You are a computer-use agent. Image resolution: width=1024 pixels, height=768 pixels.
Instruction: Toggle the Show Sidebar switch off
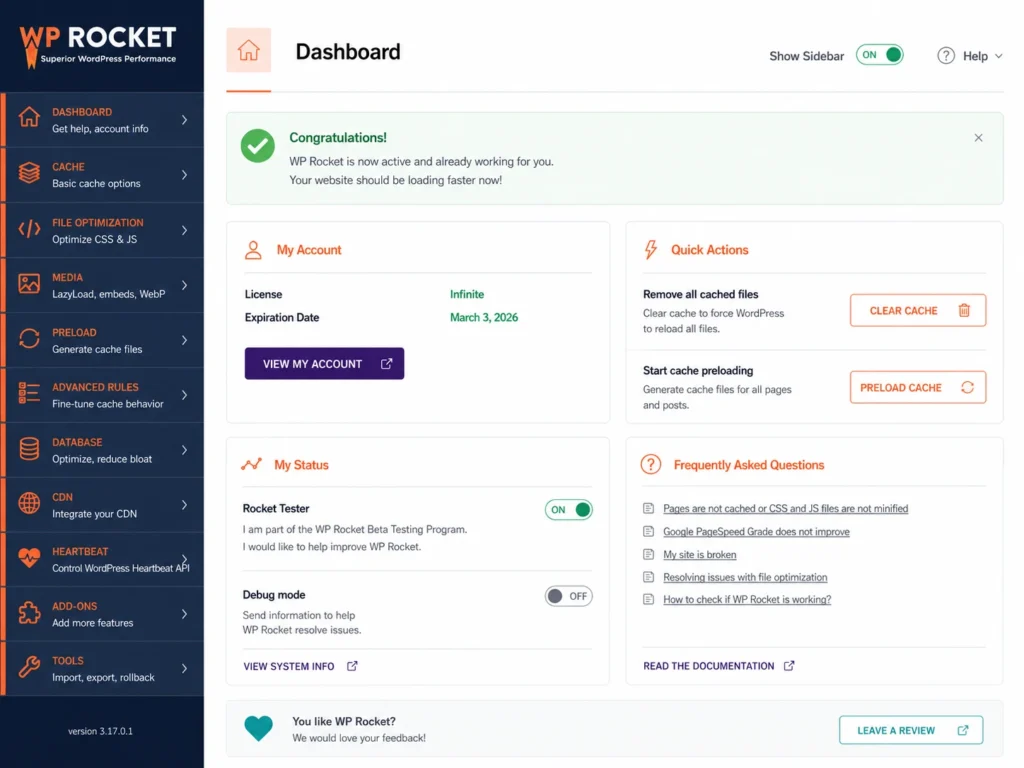point(880,56)
